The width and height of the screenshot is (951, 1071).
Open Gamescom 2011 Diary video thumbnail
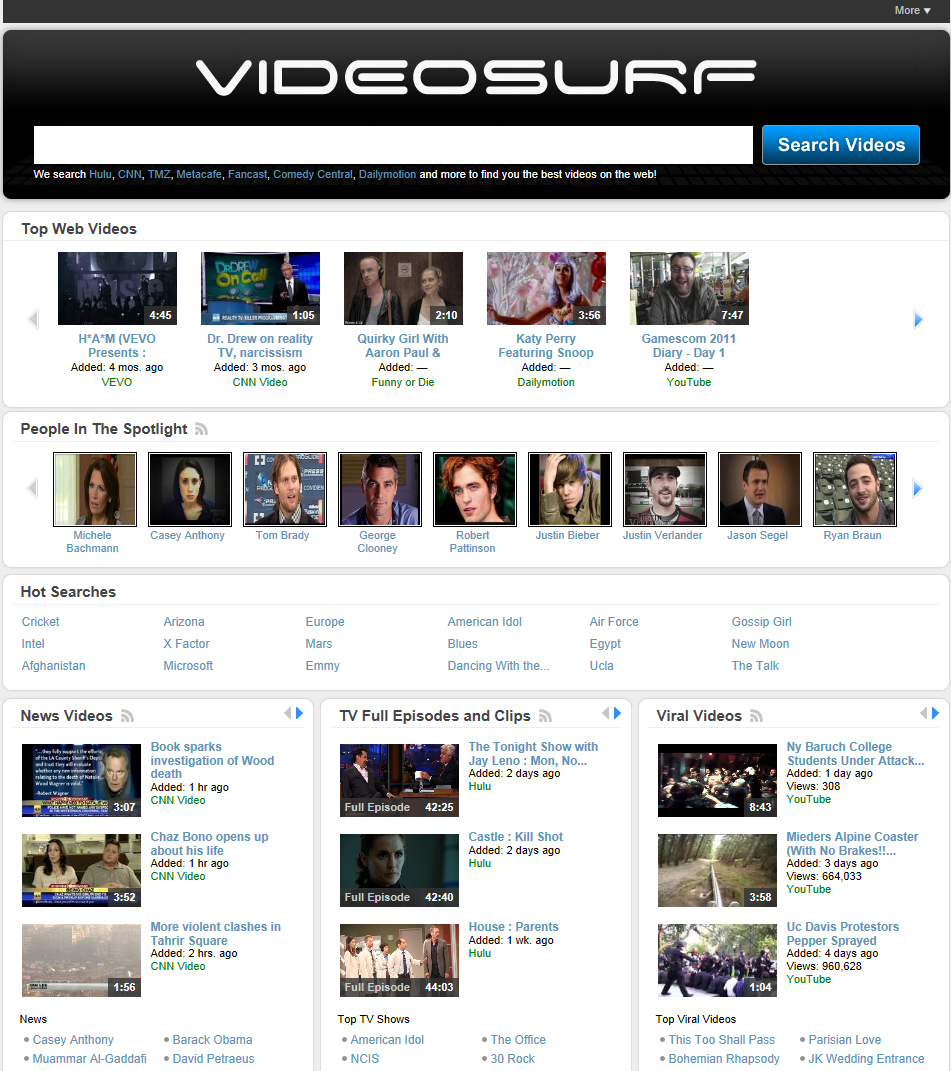689,288
